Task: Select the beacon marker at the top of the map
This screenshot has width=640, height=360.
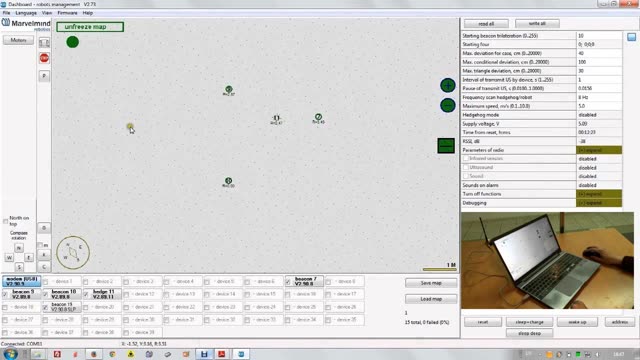Action: (x=229, y=89)
